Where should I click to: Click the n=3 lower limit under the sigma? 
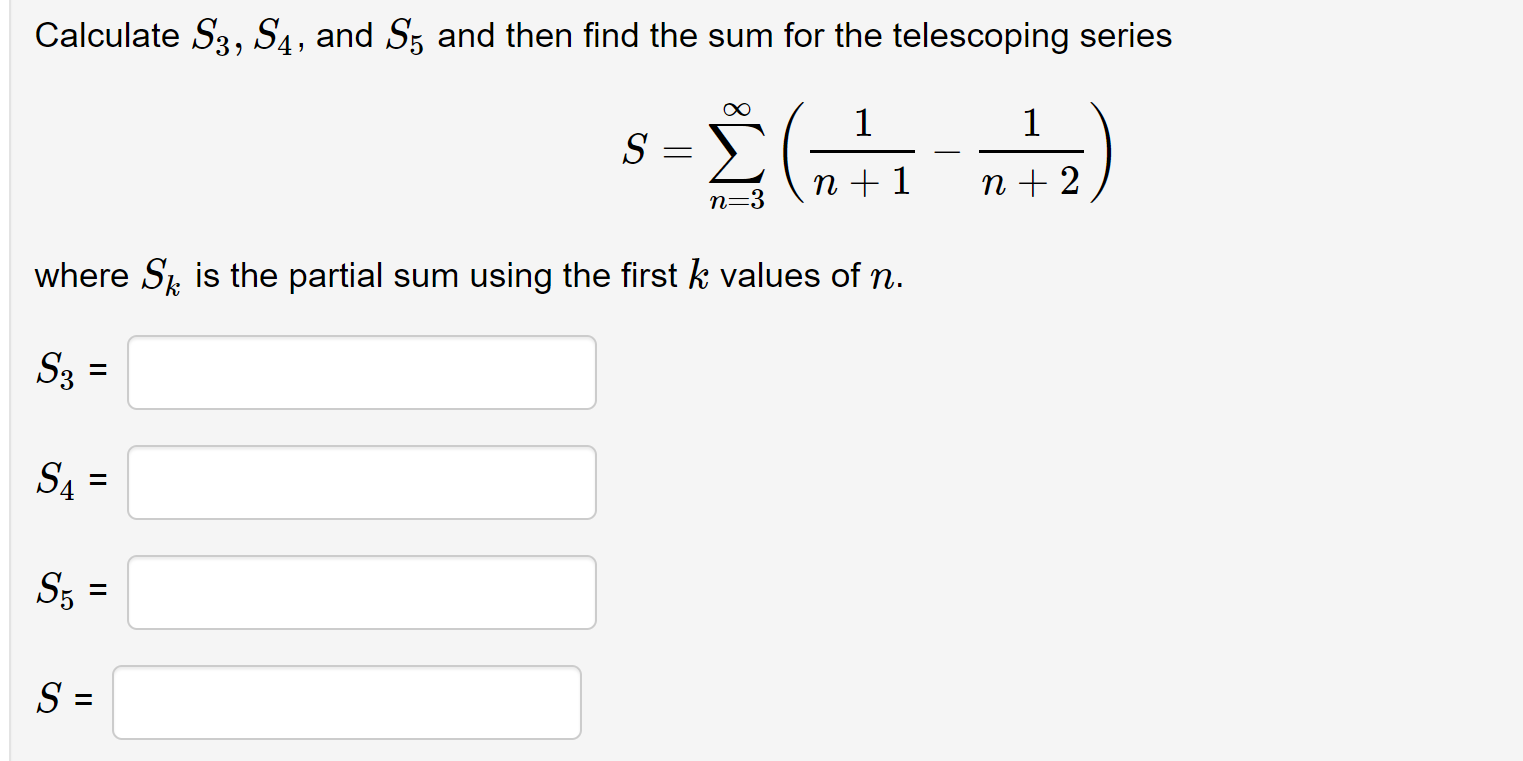pyautogui.click(x=736, y=202)
